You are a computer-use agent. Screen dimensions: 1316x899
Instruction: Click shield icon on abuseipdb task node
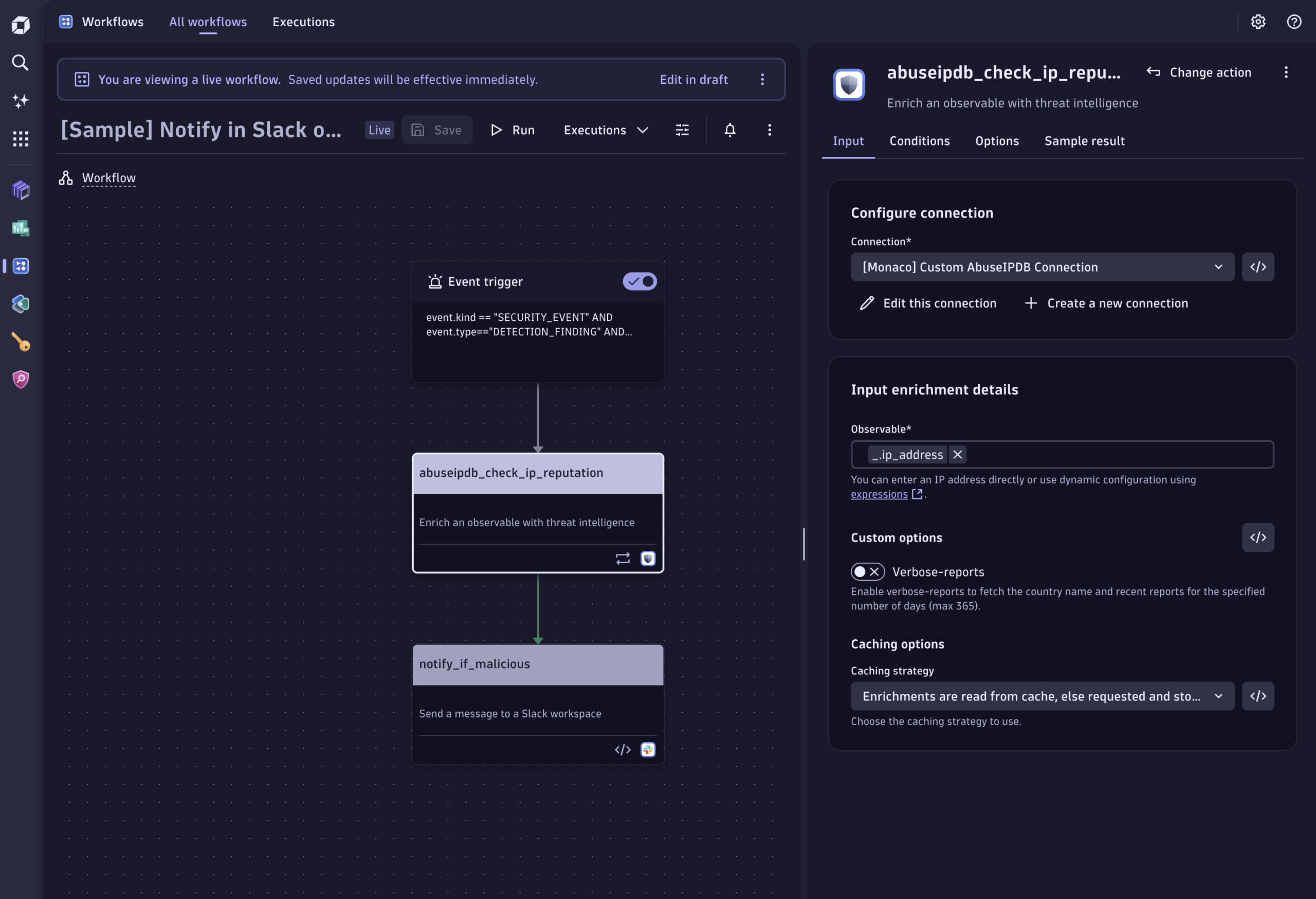pyautogui.click(x=648, y=559)
